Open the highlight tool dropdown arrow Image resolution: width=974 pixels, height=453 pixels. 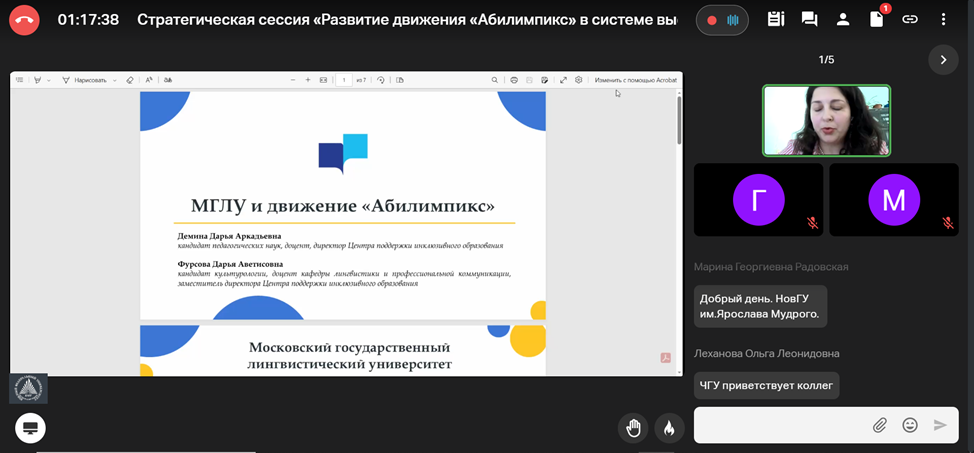tap(49, 80)
